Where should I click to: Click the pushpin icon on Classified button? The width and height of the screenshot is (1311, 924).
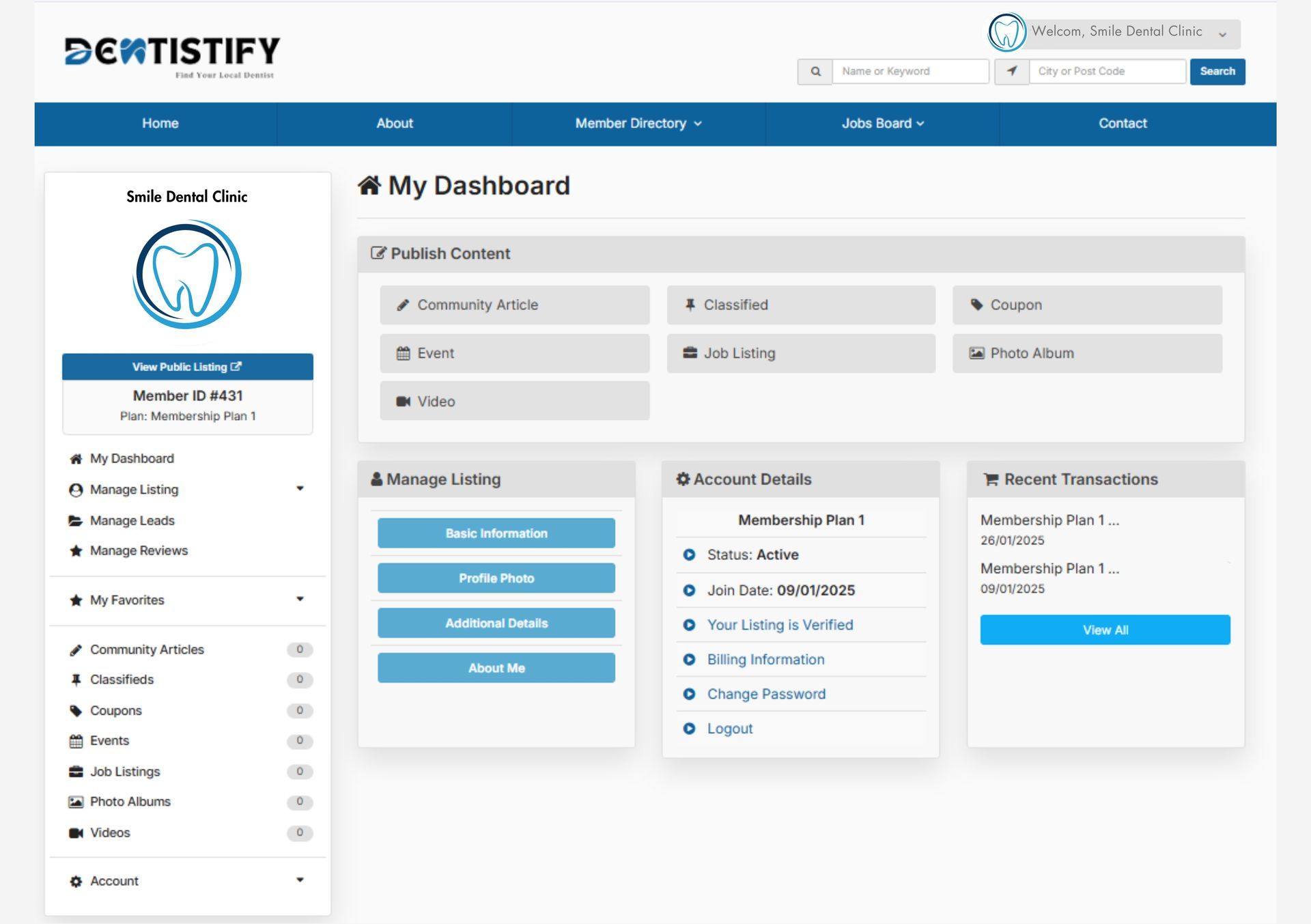pyautogui.click(x=690, y=305)
